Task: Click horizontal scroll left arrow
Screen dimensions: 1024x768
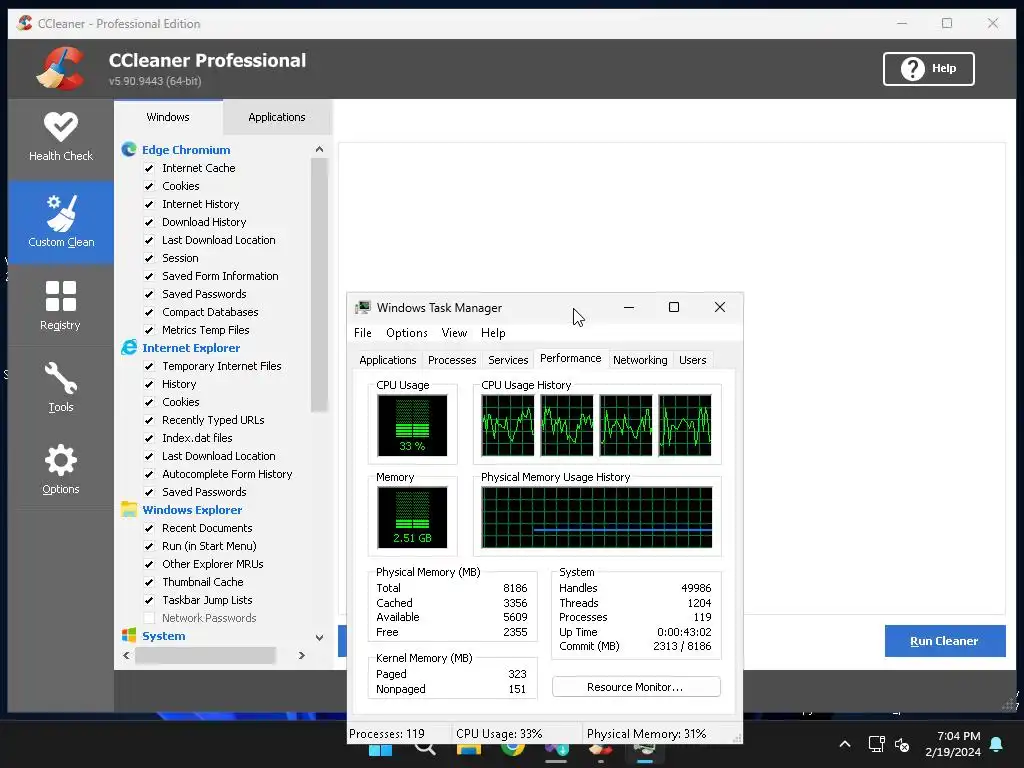Action: point(127,655)
